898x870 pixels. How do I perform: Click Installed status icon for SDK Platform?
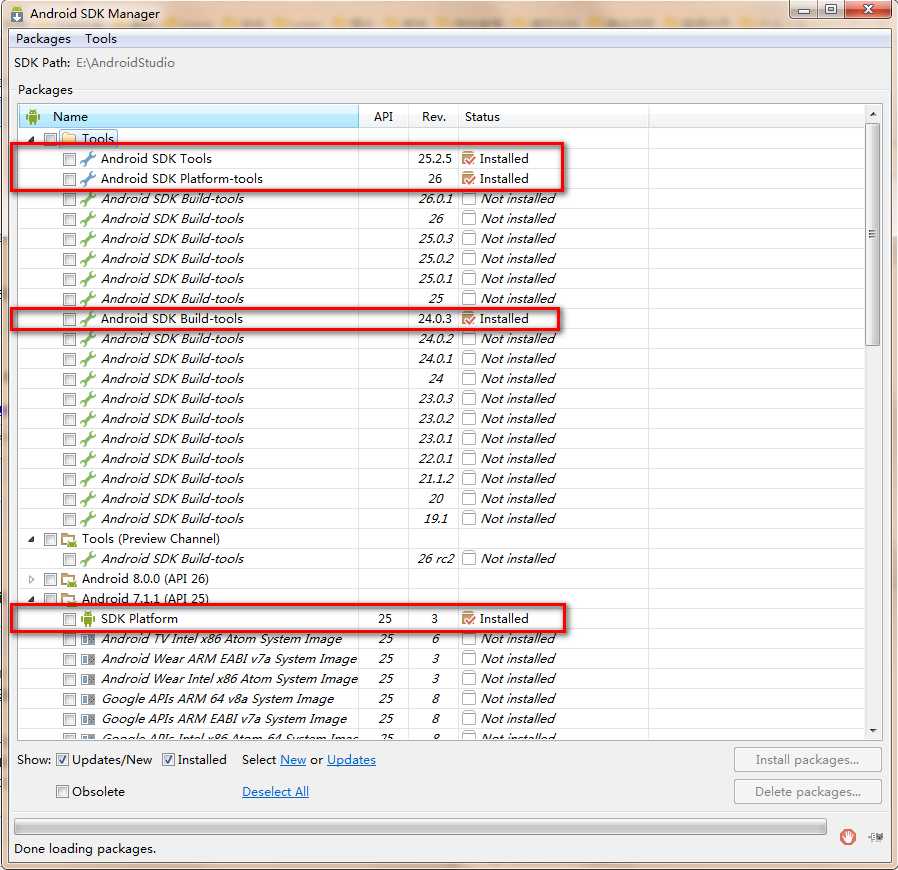point(468,619)
